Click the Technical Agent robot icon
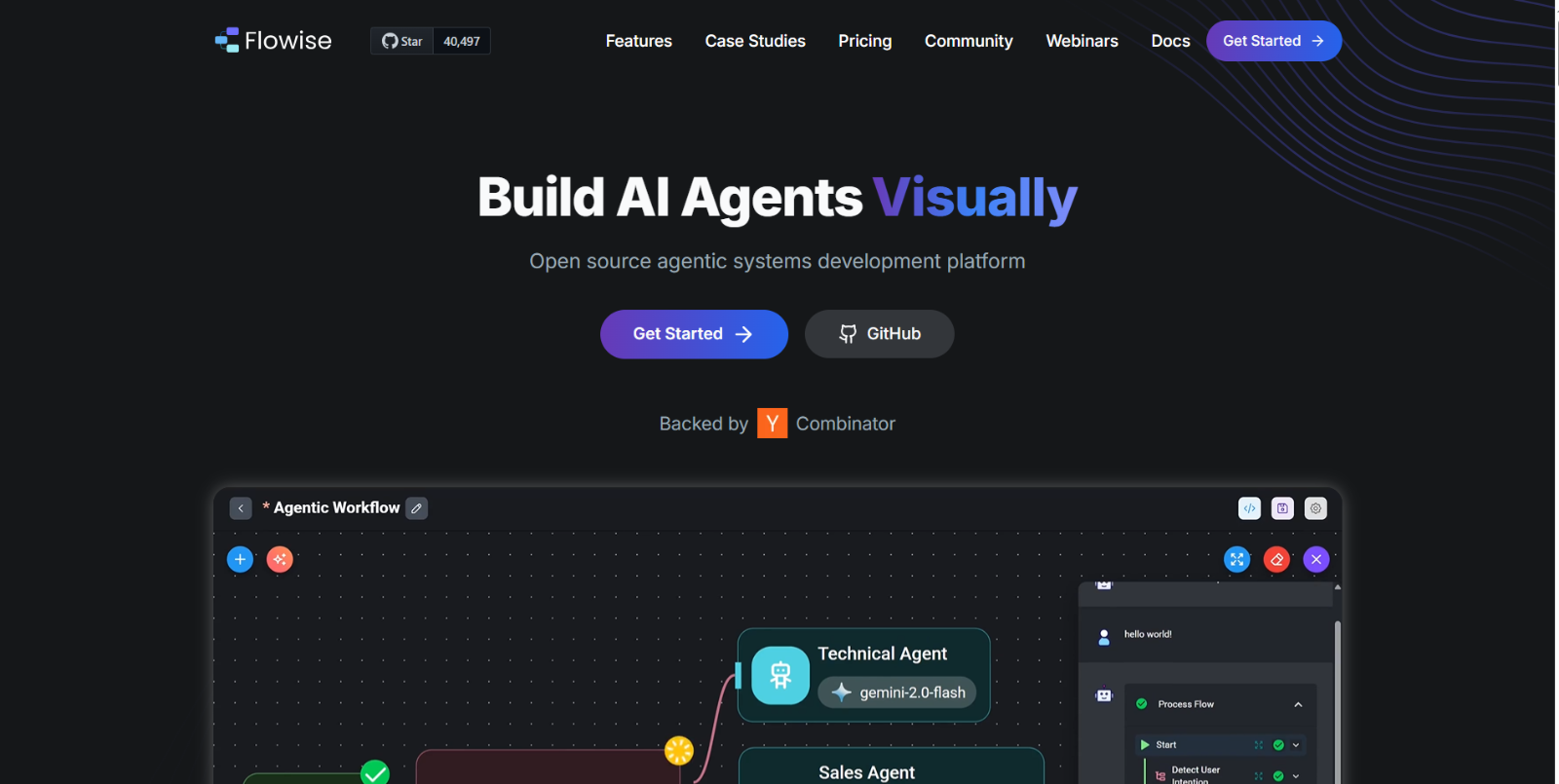 [x=780, y=675]
